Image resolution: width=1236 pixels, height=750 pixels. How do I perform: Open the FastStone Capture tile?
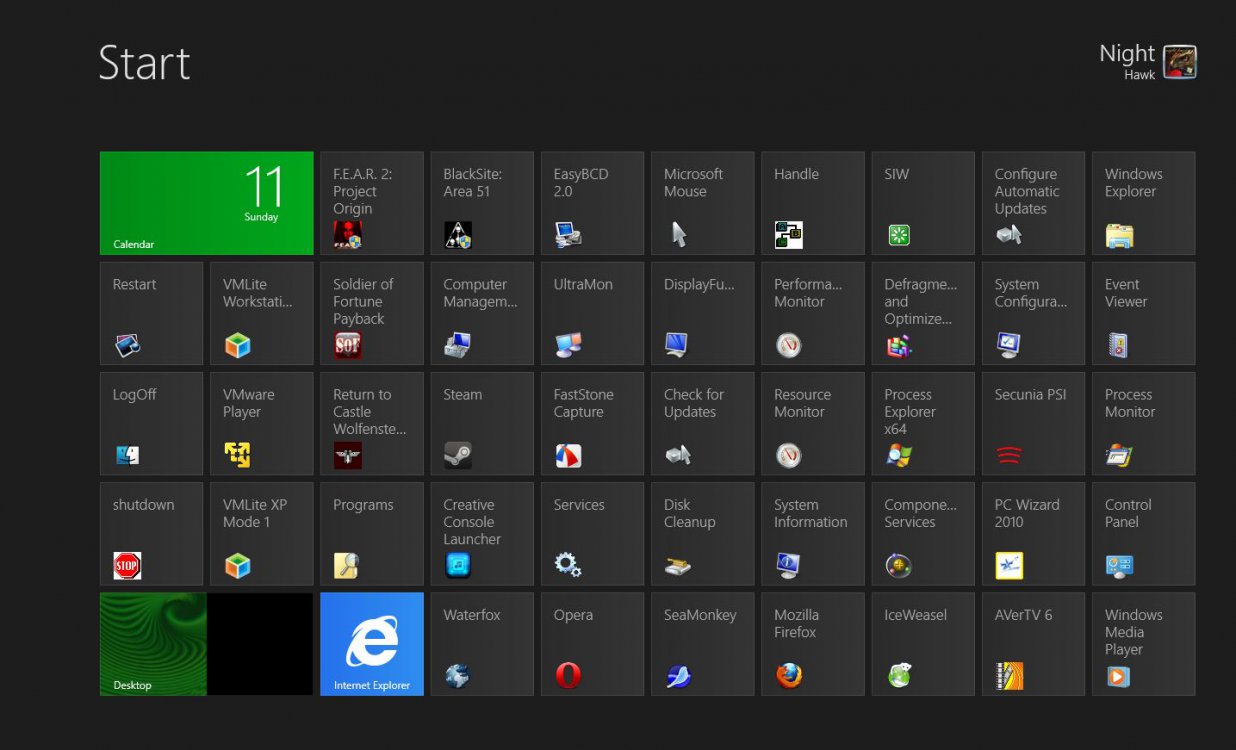pos(592,424)
